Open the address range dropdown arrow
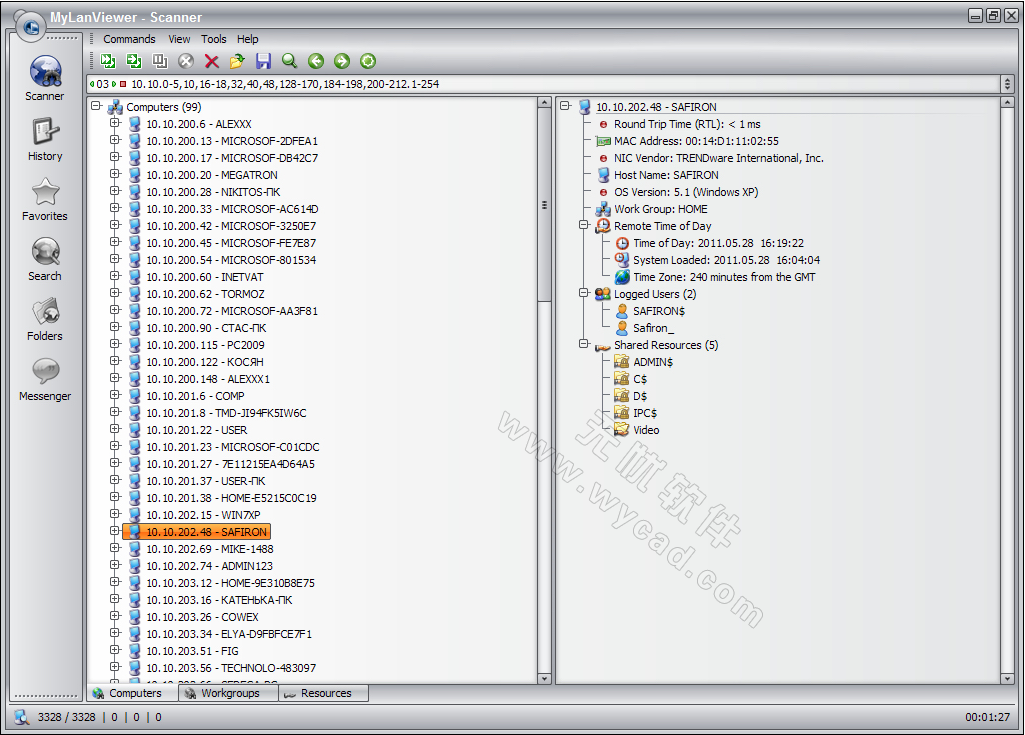The width and height of the screenshot is (1025, 735). click(x=1007, y=84)
